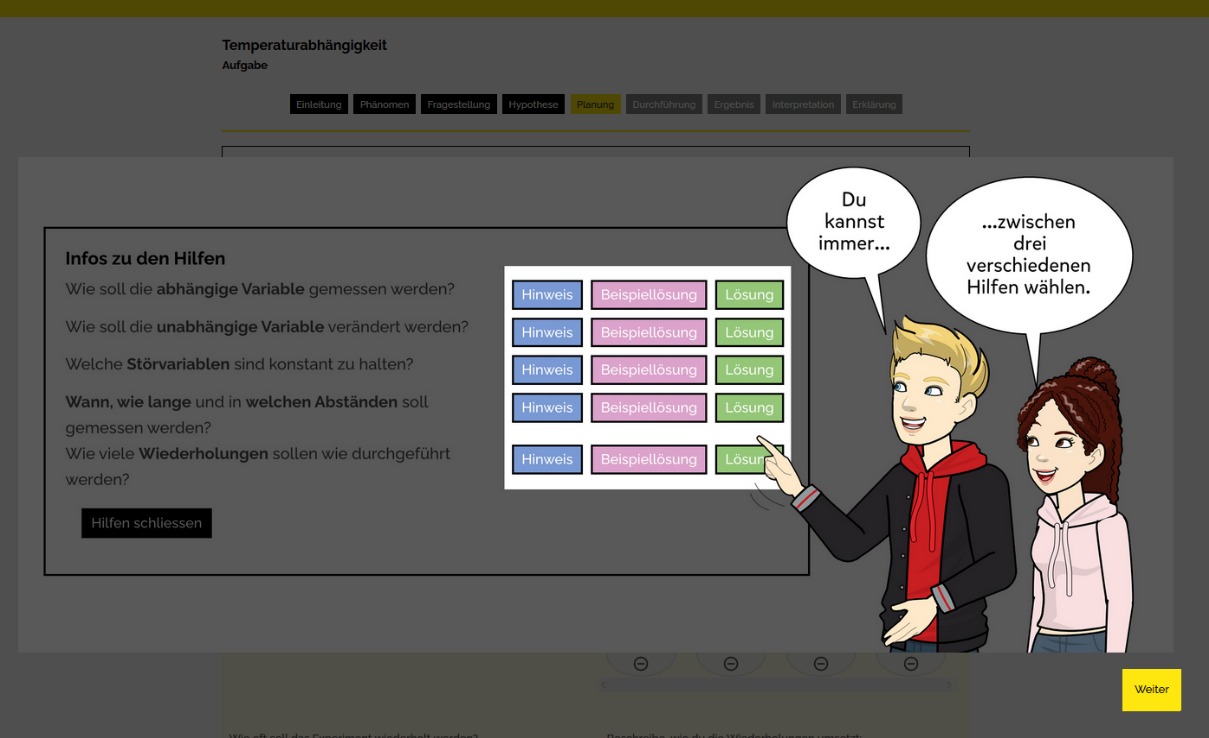The height and width of the screenshot is (738, 1209).
Task: Click the blue Hinweis button in the top row
Action: click(547, 295)
